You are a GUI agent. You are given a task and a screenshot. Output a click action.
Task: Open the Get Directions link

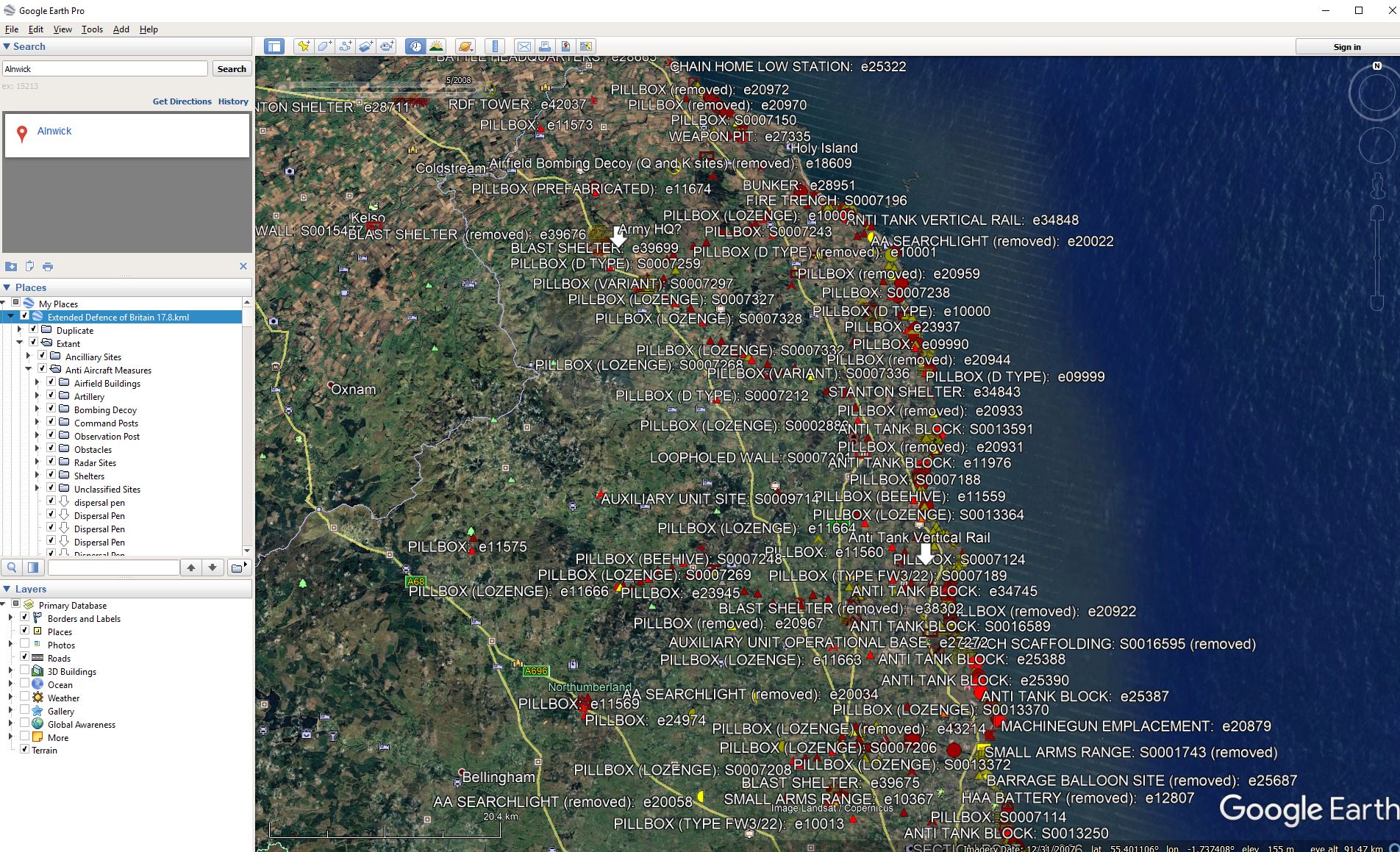[182, 101]
